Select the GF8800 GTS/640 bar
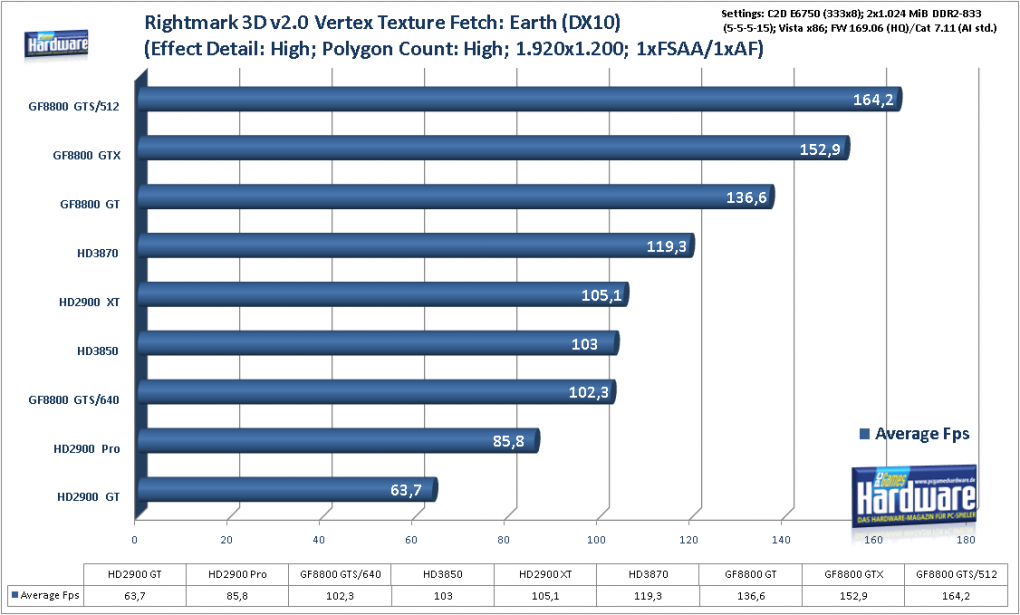 [x=377, y=392]
